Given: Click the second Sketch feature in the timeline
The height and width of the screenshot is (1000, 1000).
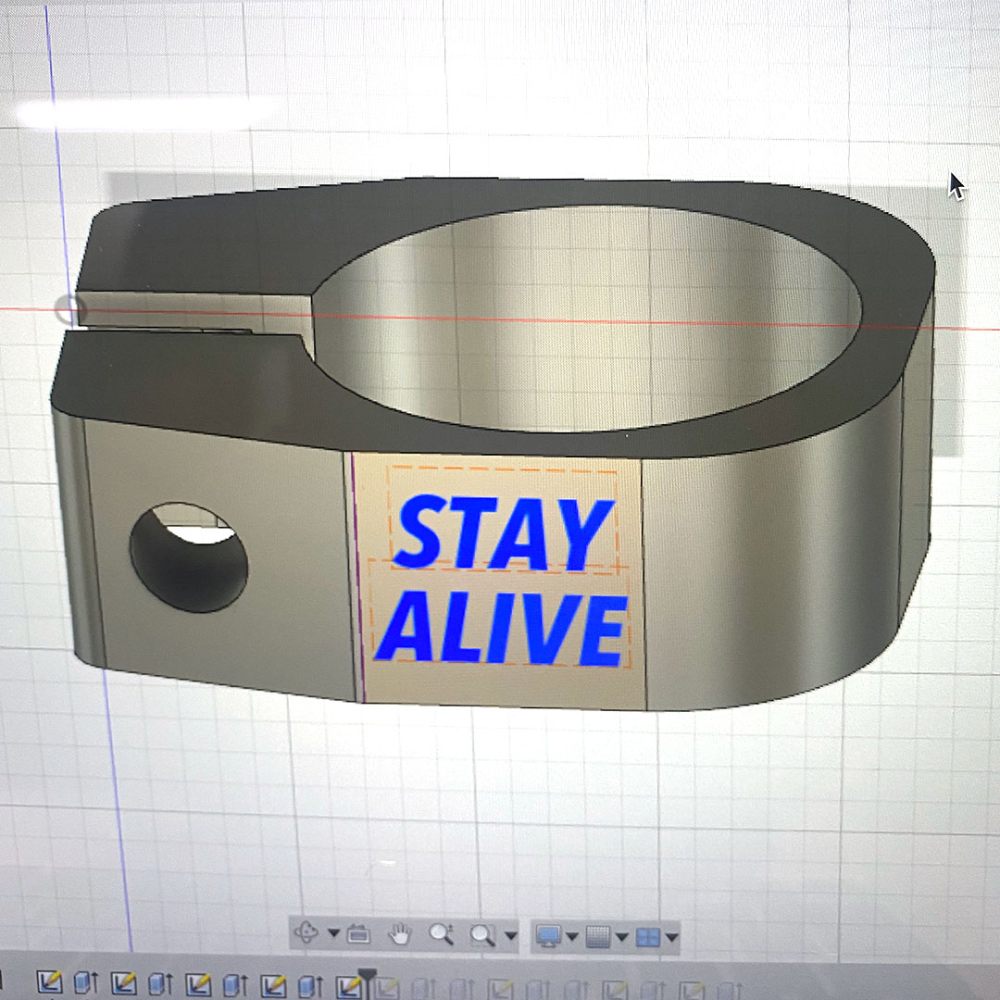Looking at the screenshot, I should [x=122, y=985].
